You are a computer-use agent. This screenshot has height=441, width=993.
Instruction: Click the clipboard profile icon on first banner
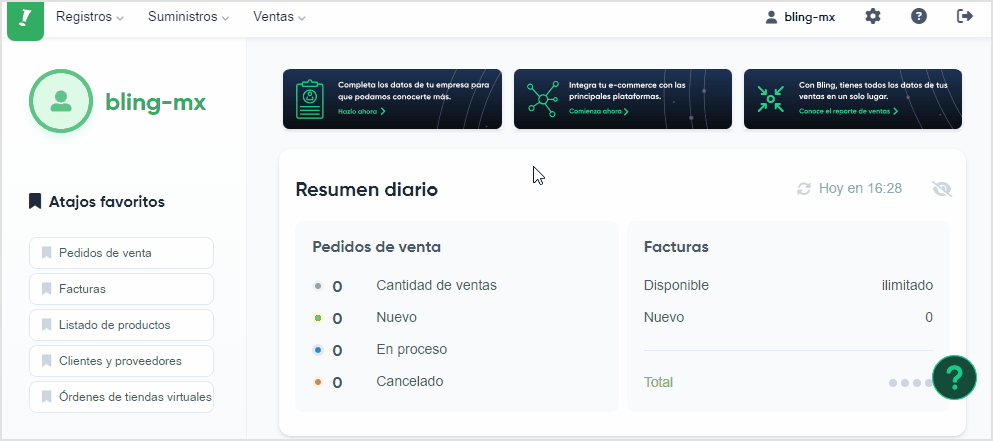[x=310, y=99]
